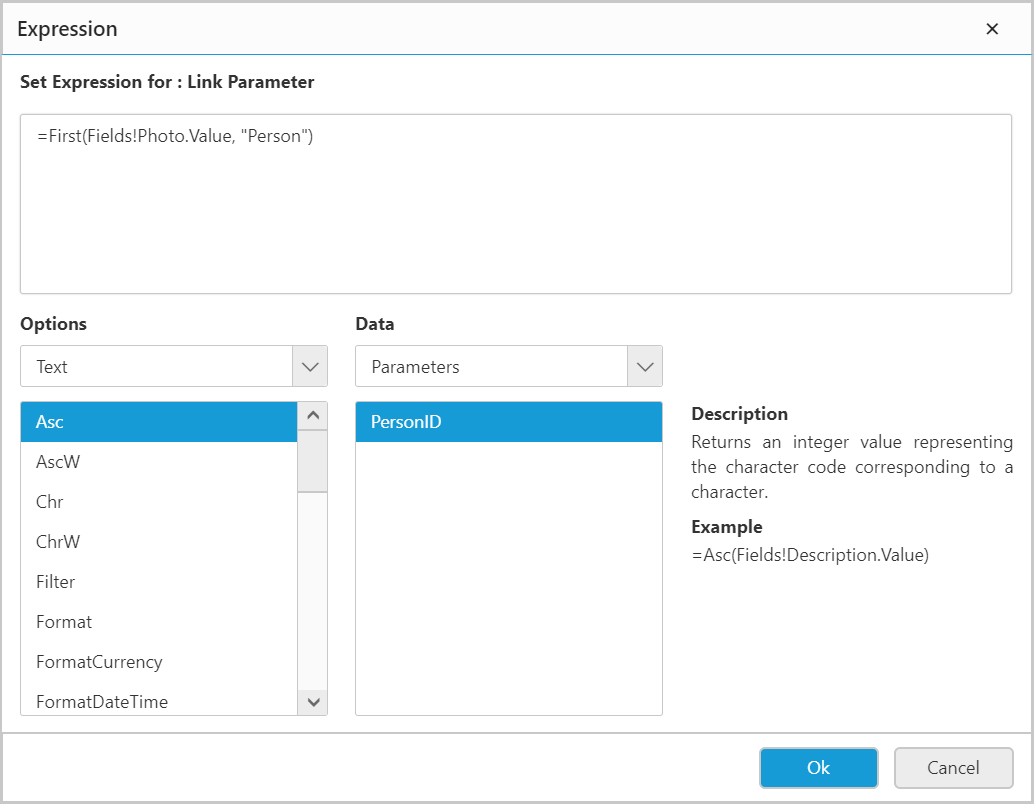Select the Filter function item
Screen dimensions: 1034x804
[159, 582]
